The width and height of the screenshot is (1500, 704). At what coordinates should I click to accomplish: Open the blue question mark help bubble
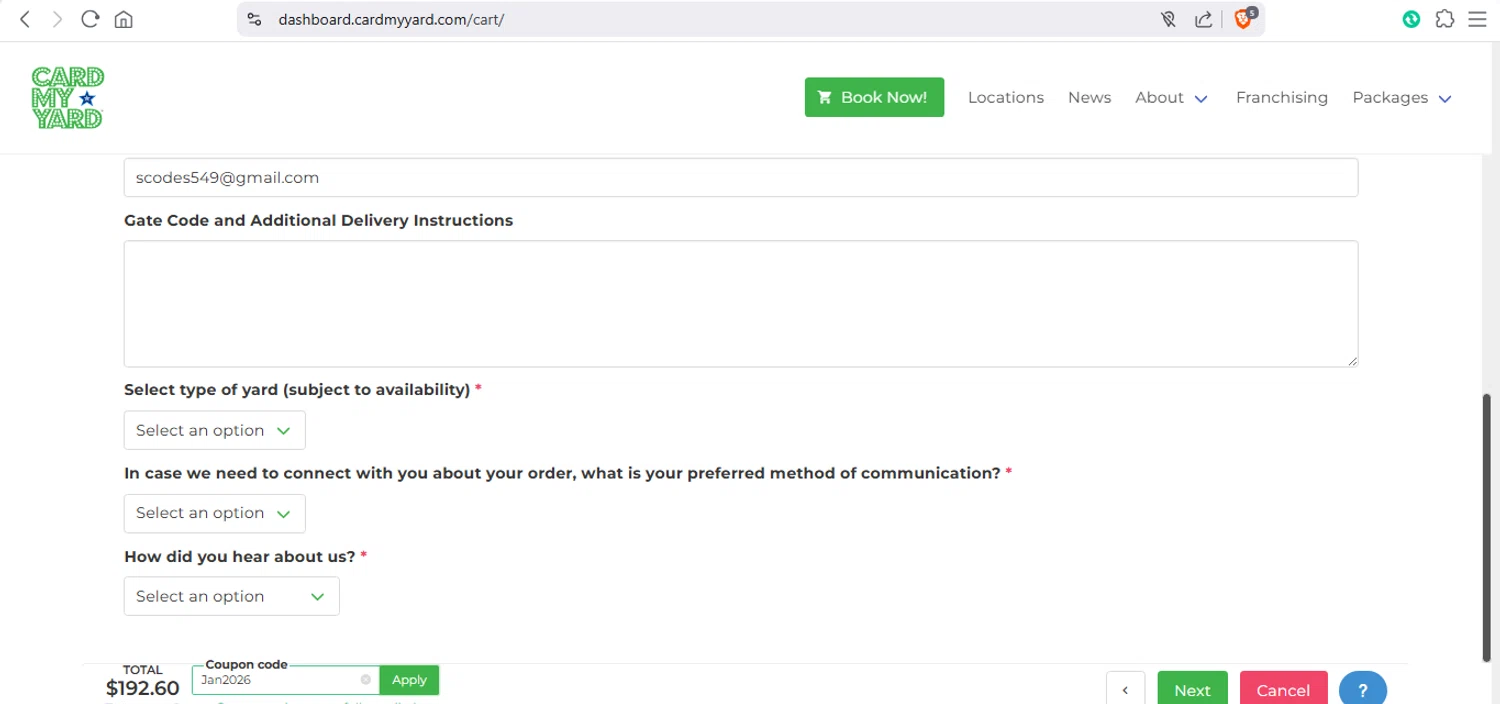pyautogui.click(x=1362, y=690)
